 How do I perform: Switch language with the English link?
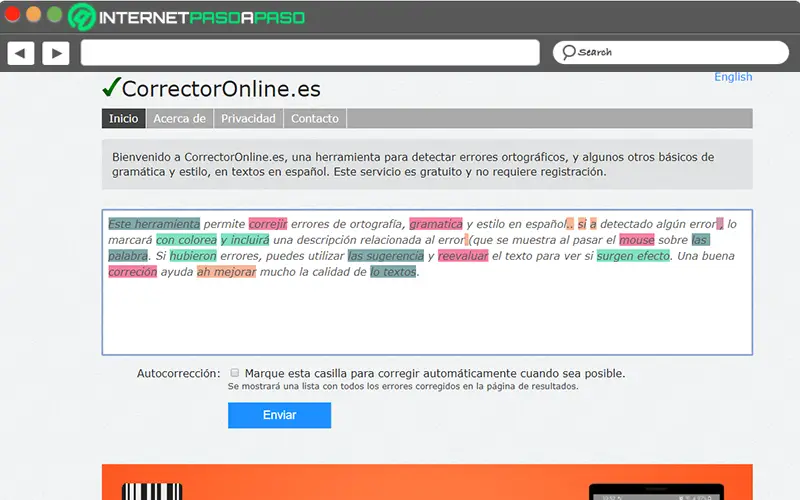pyautogui.click(x=733, y=77)
